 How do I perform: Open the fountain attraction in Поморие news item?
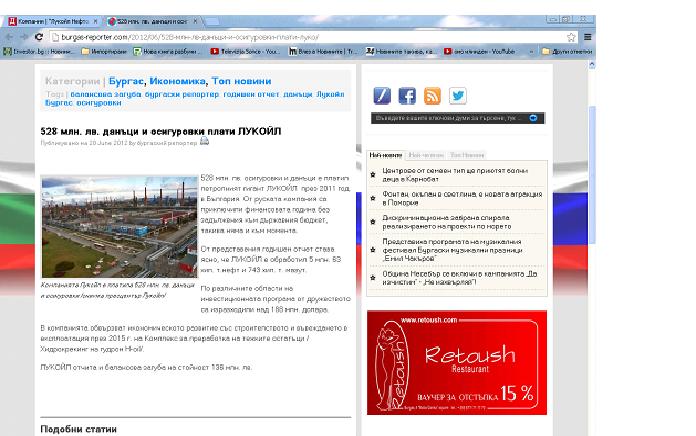pos(462,198)
